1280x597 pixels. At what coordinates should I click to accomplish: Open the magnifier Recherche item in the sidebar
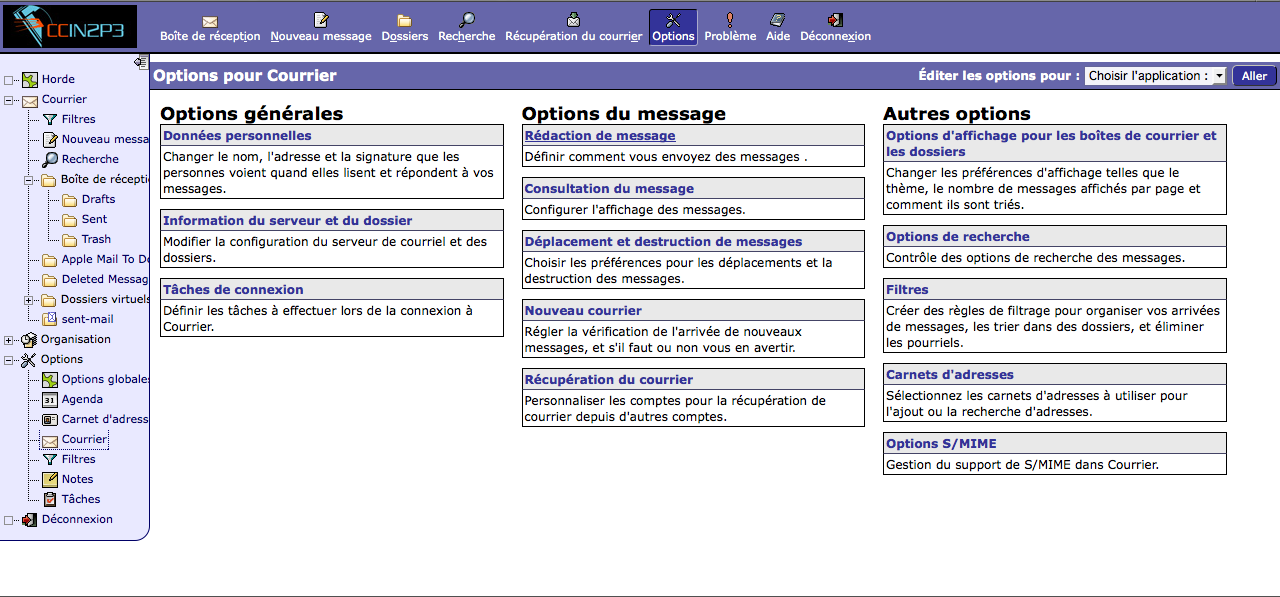pyautogui.click(x=90, y=159)
